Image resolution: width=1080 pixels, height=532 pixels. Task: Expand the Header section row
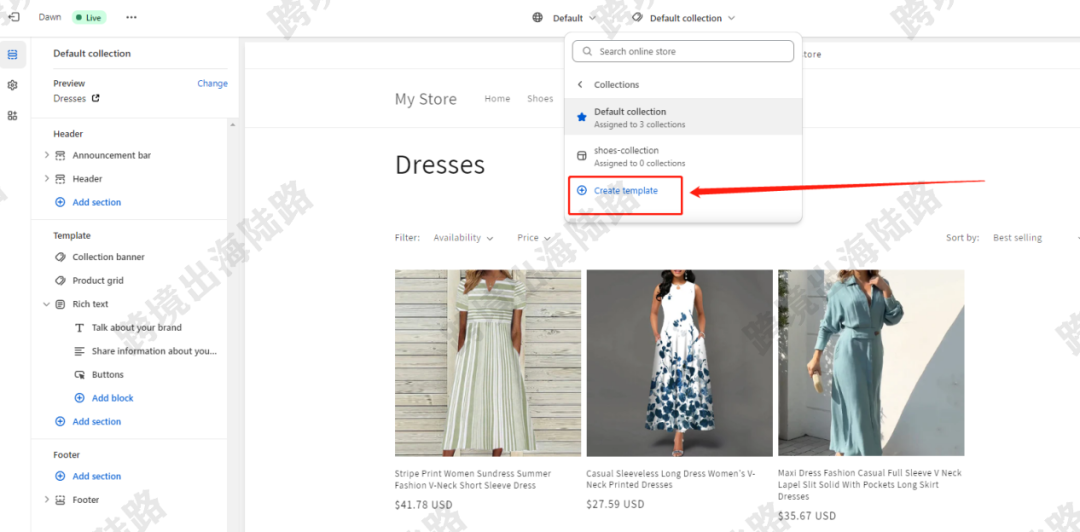pos(47,178)
